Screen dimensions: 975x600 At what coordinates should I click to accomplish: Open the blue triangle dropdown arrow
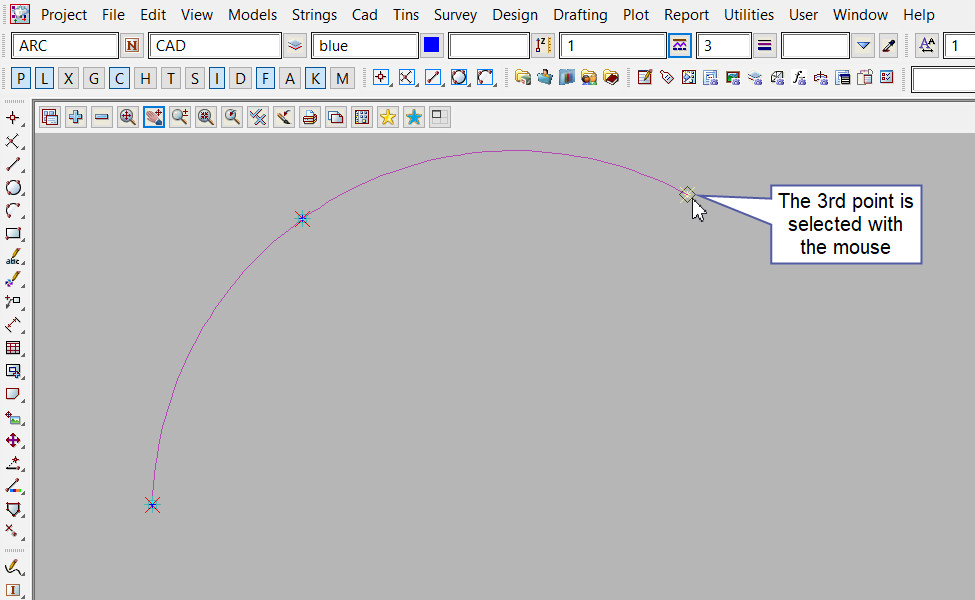(865, 46)
